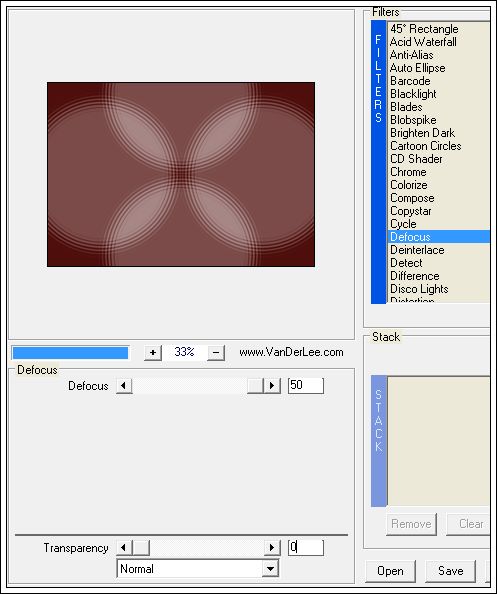Choose the Cartoon Circles filter
Viewport: 497px width, 594px height.
[x=425, y=146]
